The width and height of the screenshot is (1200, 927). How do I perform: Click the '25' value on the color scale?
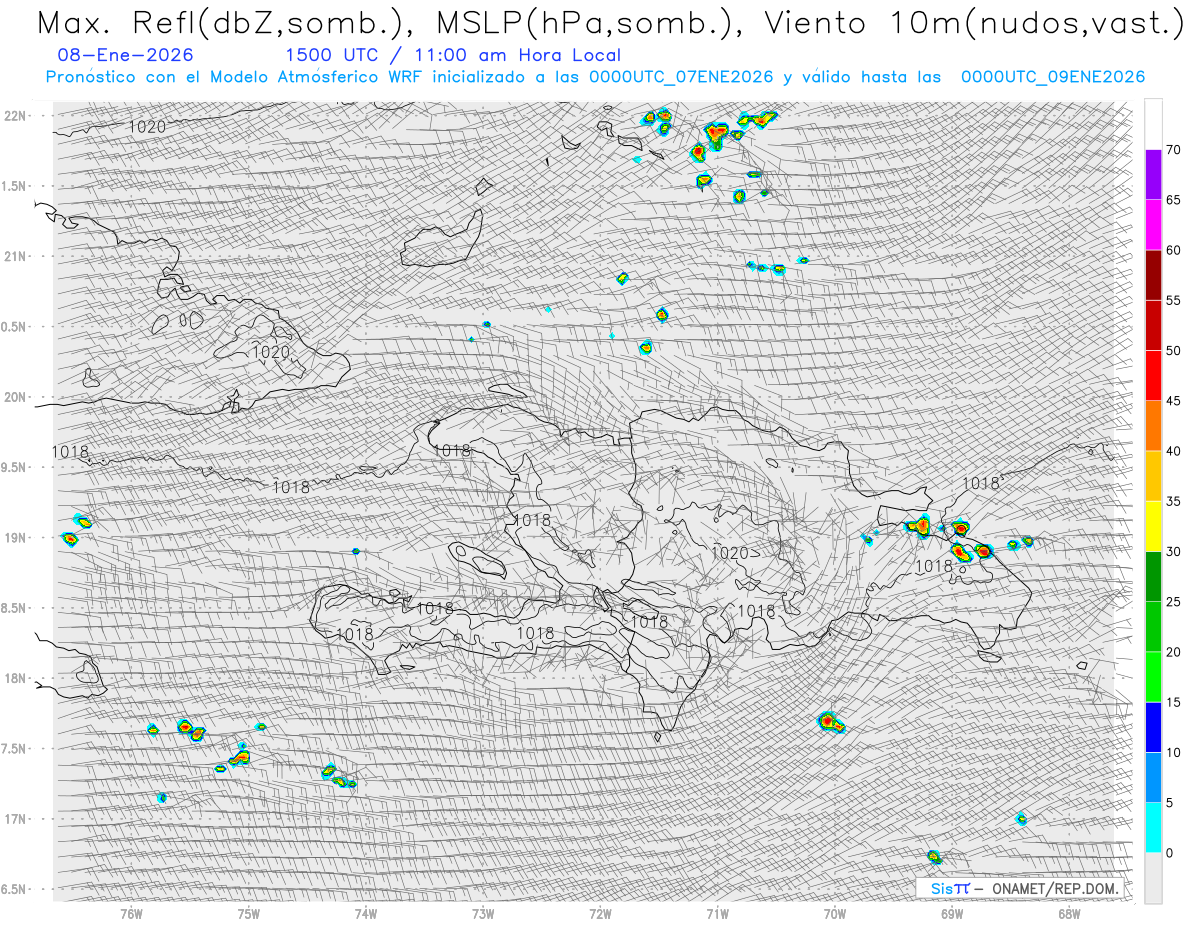point(1173,601)
